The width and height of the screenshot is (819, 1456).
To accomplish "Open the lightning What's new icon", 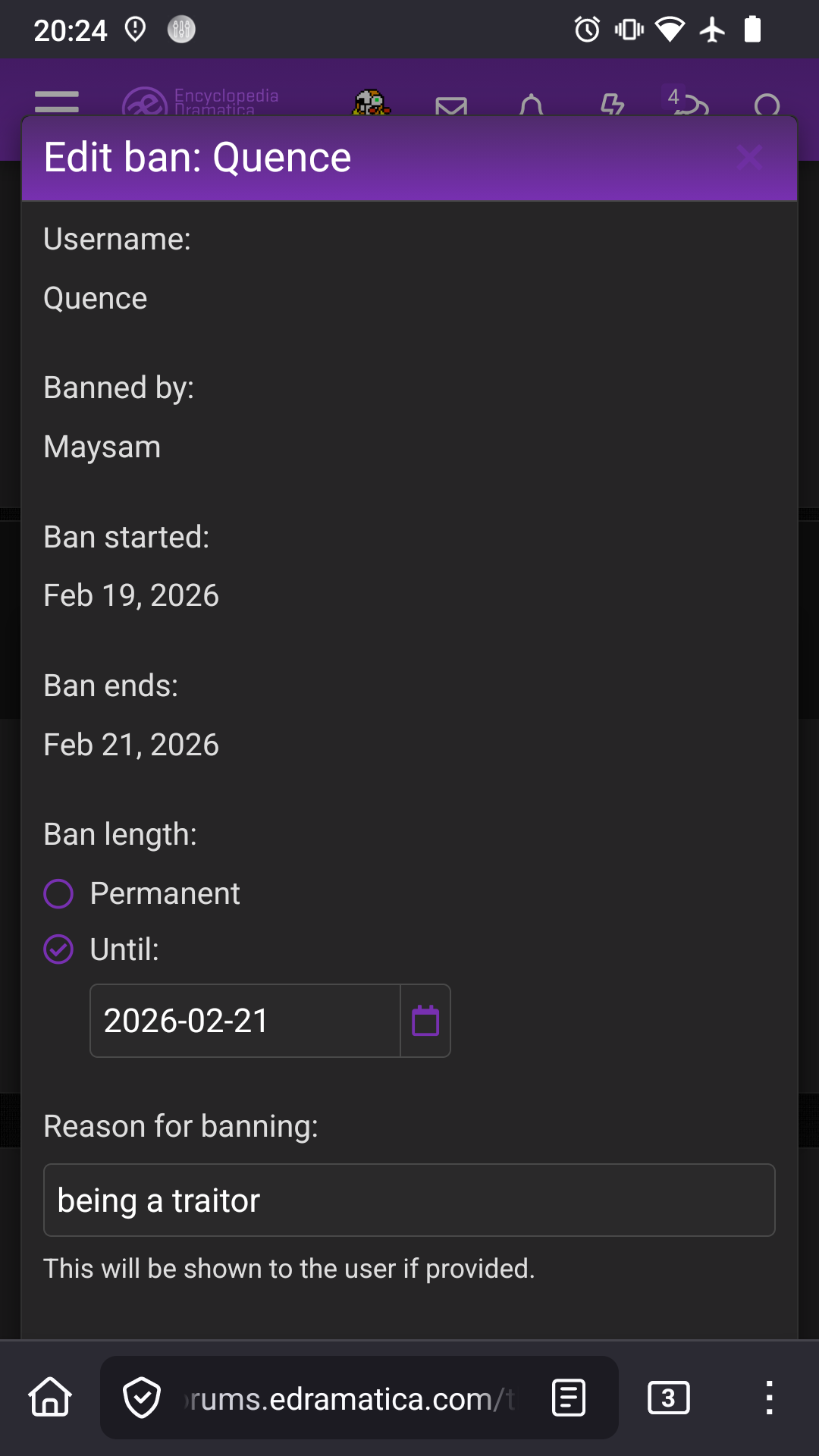I will (612, 105).
